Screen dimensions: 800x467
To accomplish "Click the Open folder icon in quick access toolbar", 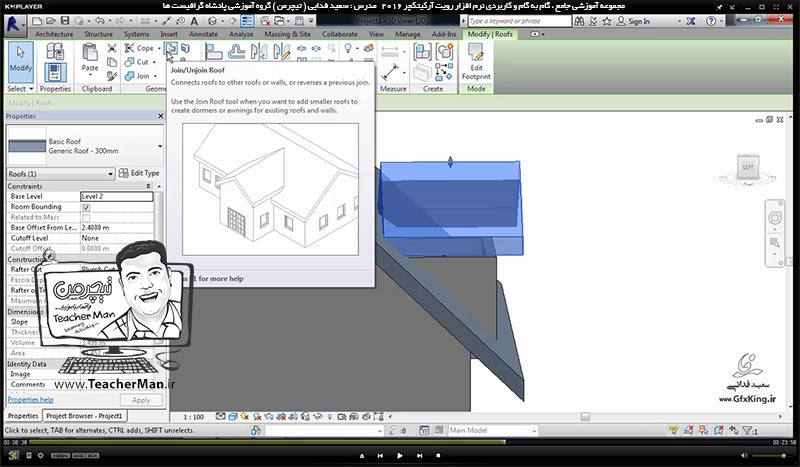I will 51,21.
